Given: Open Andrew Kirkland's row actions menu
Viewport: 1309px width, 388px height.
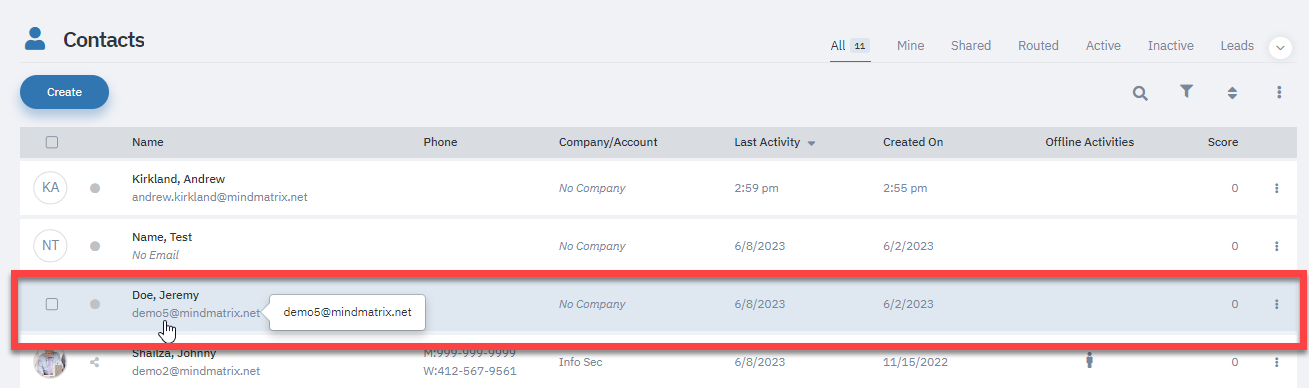Looking at the screenshot, I should pyautogui.click(x=1277, y=188).
